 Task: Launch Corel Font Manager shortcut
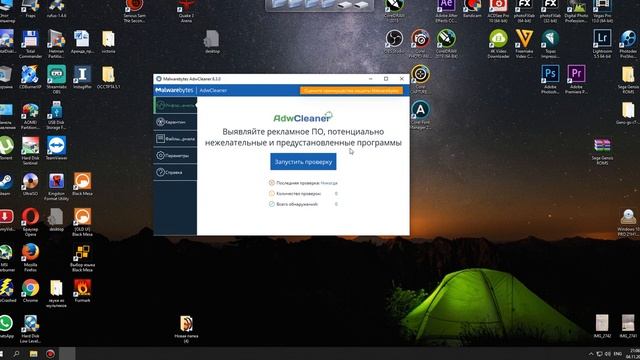coord(420,116)
